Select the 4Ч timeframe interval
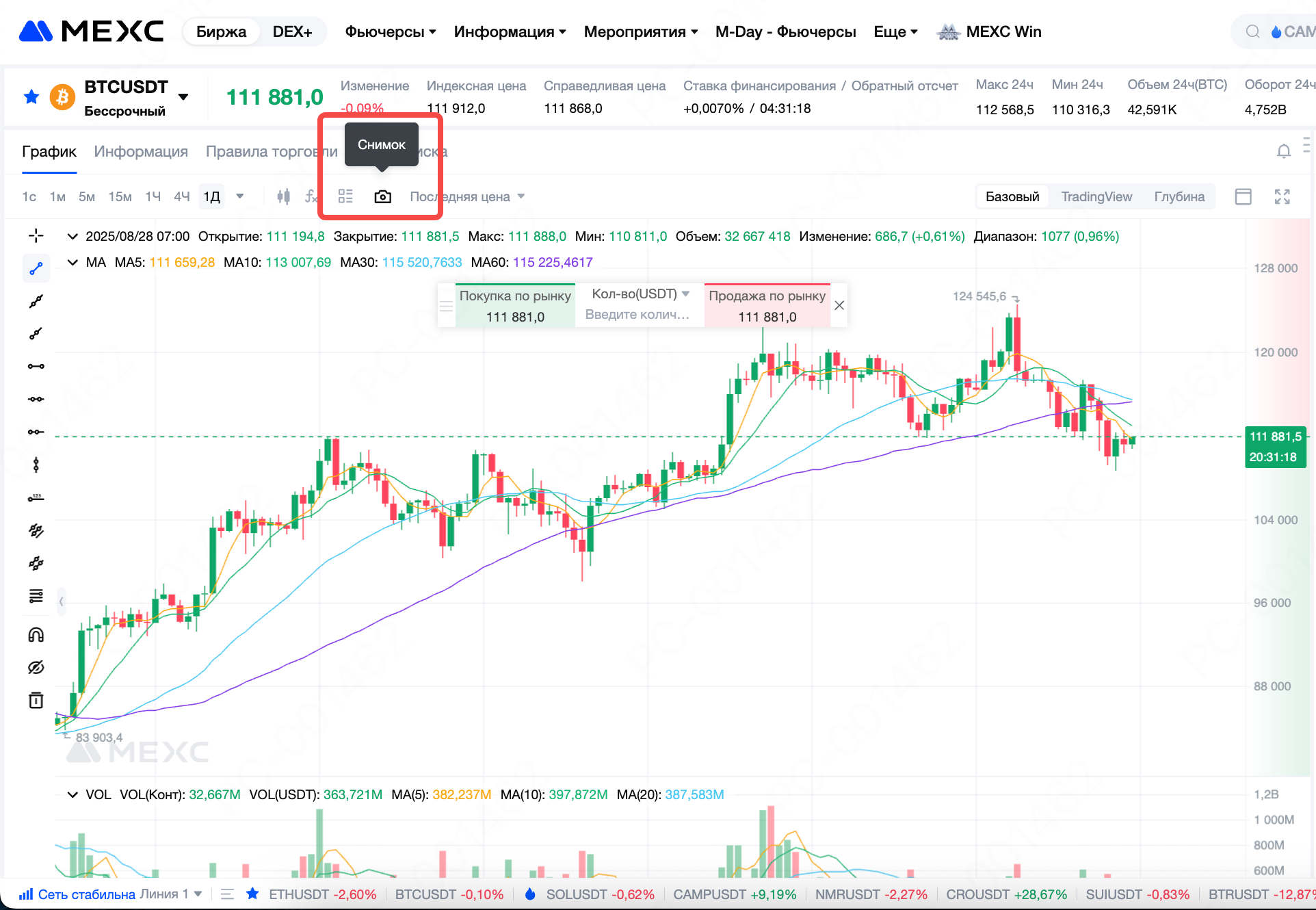The width and height of the screenshot is (1316, 910). [181, 197]
